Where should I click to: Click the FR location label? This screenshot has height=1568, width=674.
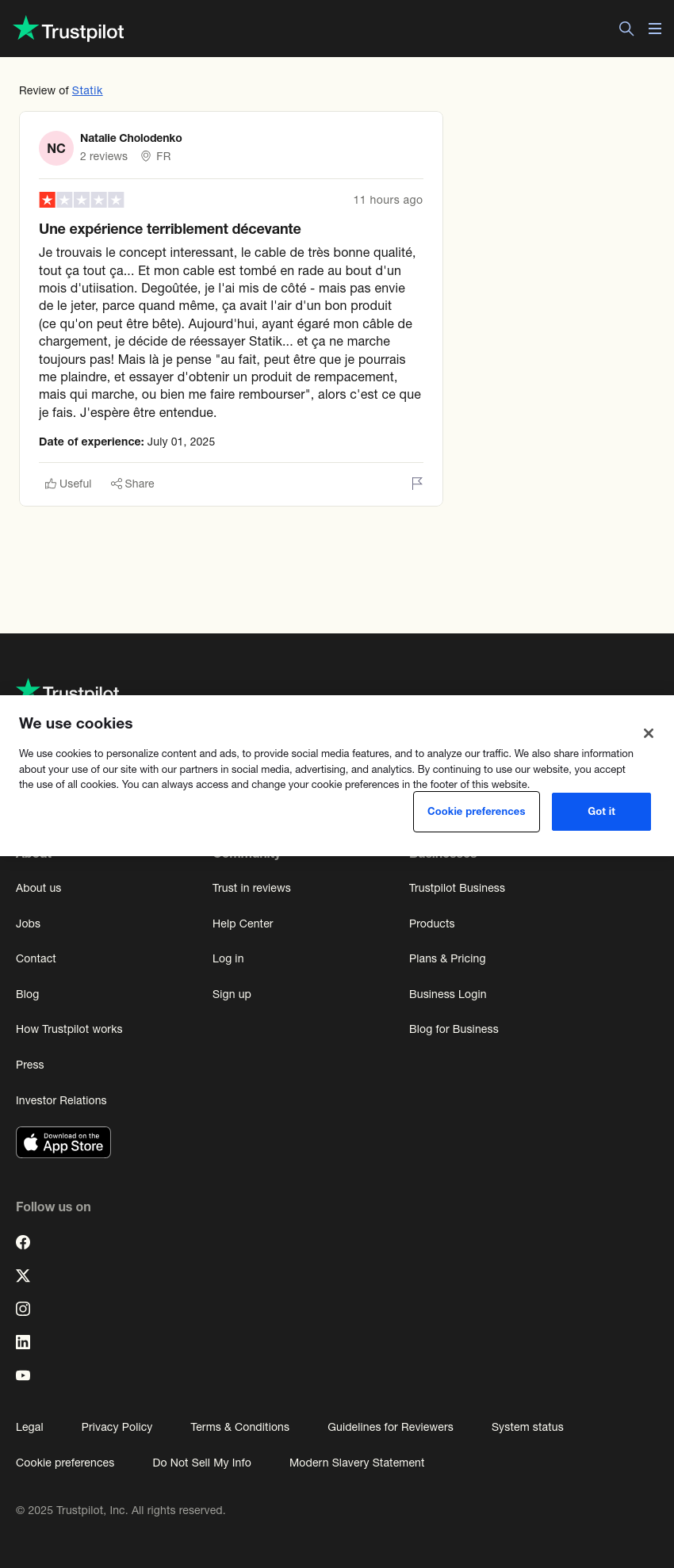coord(163,156)
